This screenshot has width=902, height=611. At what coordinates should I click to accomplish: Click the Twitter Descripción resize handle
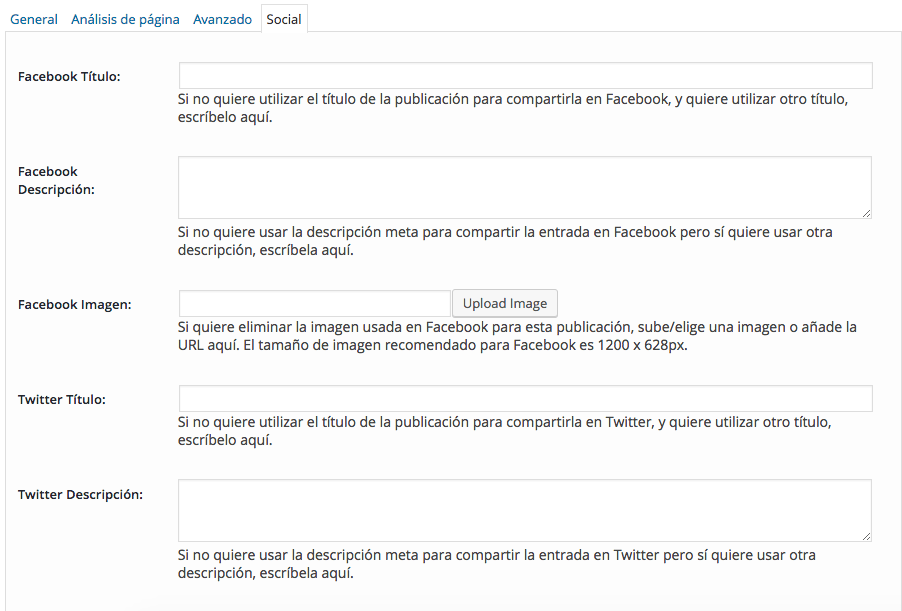click(x=866, y=536)
